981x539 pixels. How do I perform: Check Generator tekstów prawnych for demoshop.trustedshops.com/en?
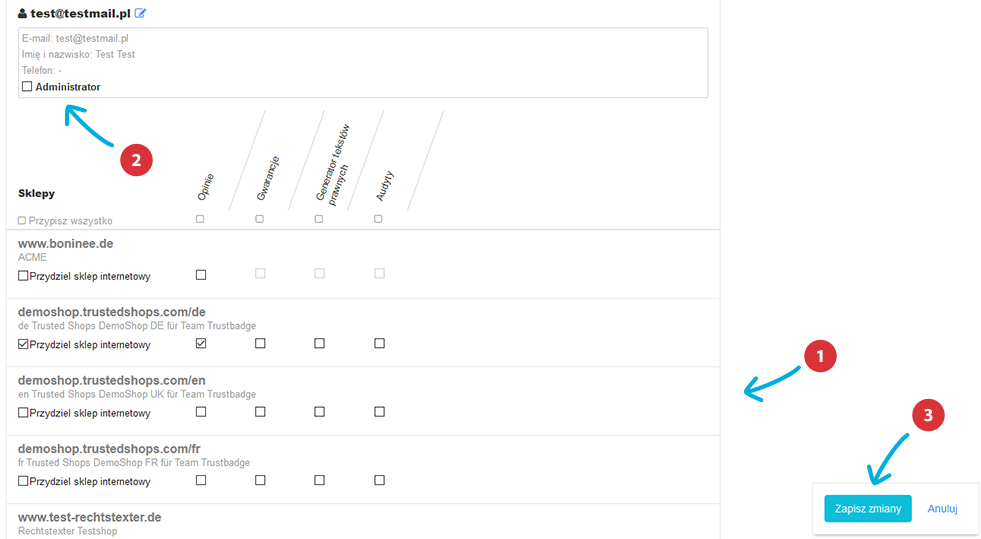point(320,411)
